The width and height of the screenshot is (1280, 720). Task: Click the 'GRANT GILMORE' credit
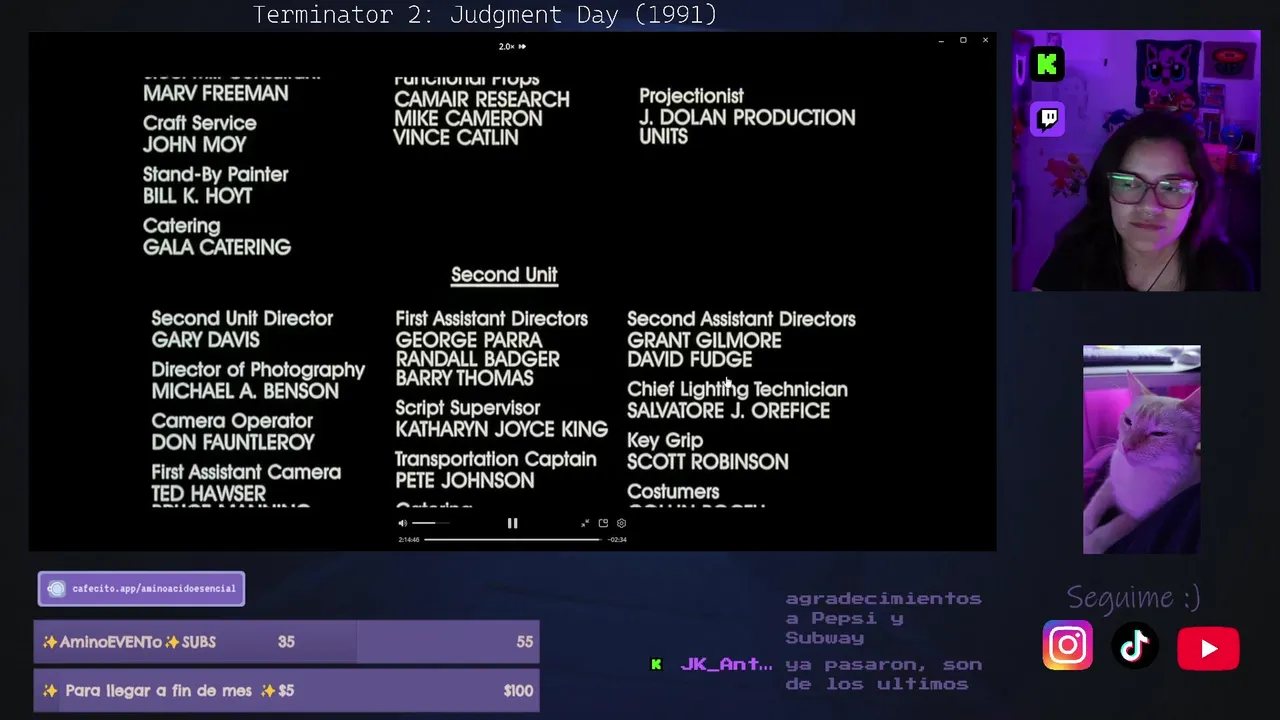[704, 340]
